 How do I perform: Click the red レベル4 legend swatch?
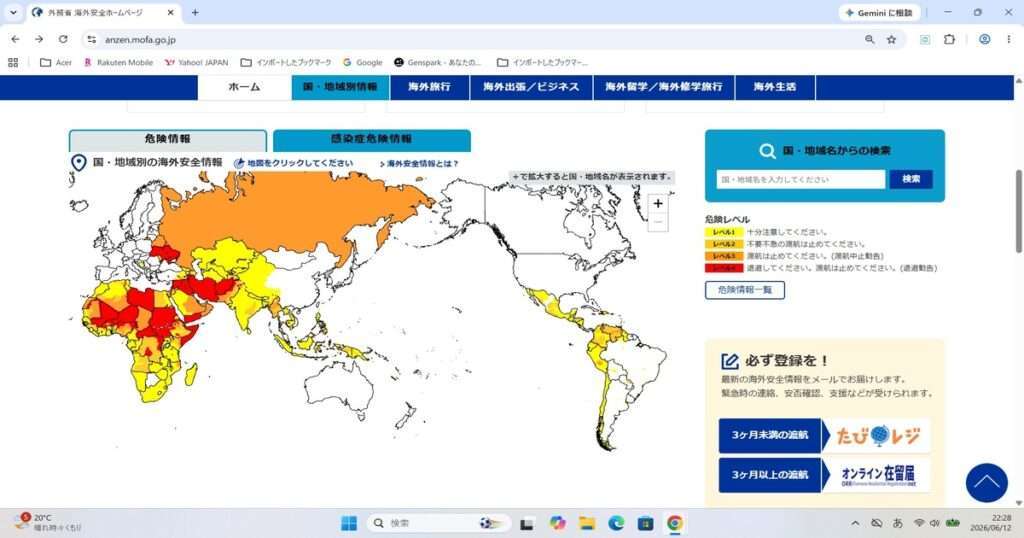724,268
